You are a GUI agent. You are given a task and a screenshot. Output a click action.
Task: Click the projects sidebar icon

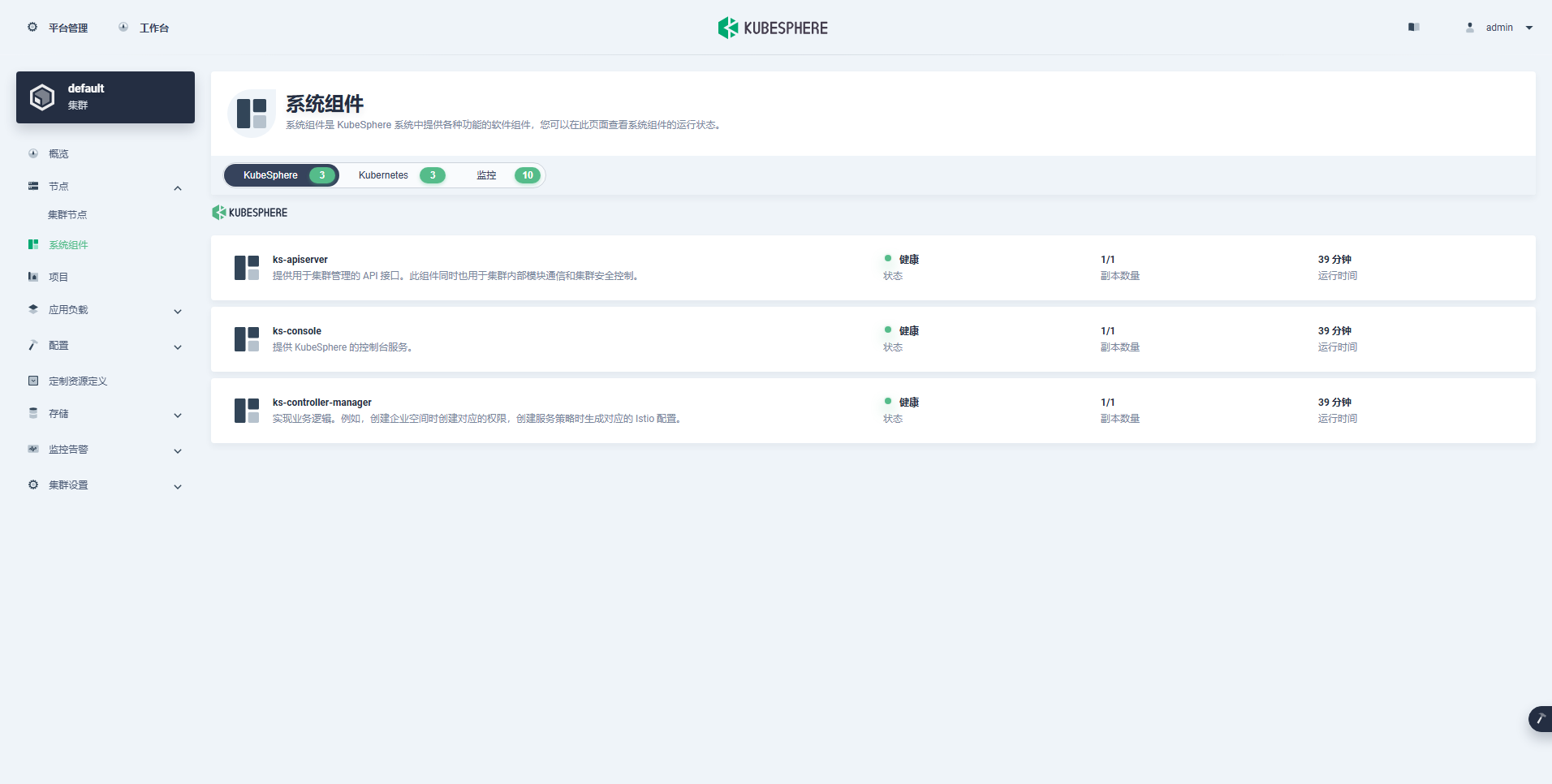pos(33,277)
